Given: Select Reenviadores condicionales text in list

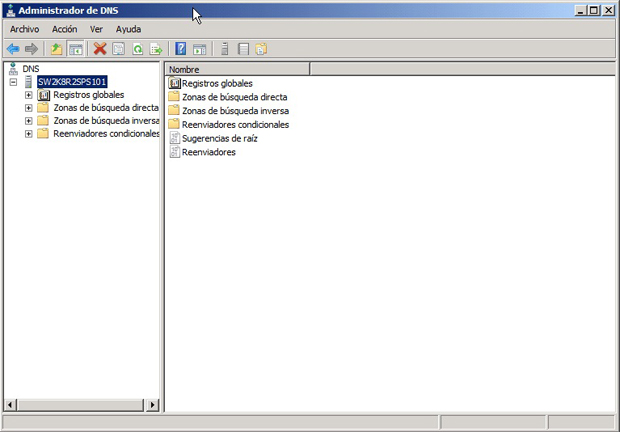Looking at the screenshot, I should [x=235, y=125].
